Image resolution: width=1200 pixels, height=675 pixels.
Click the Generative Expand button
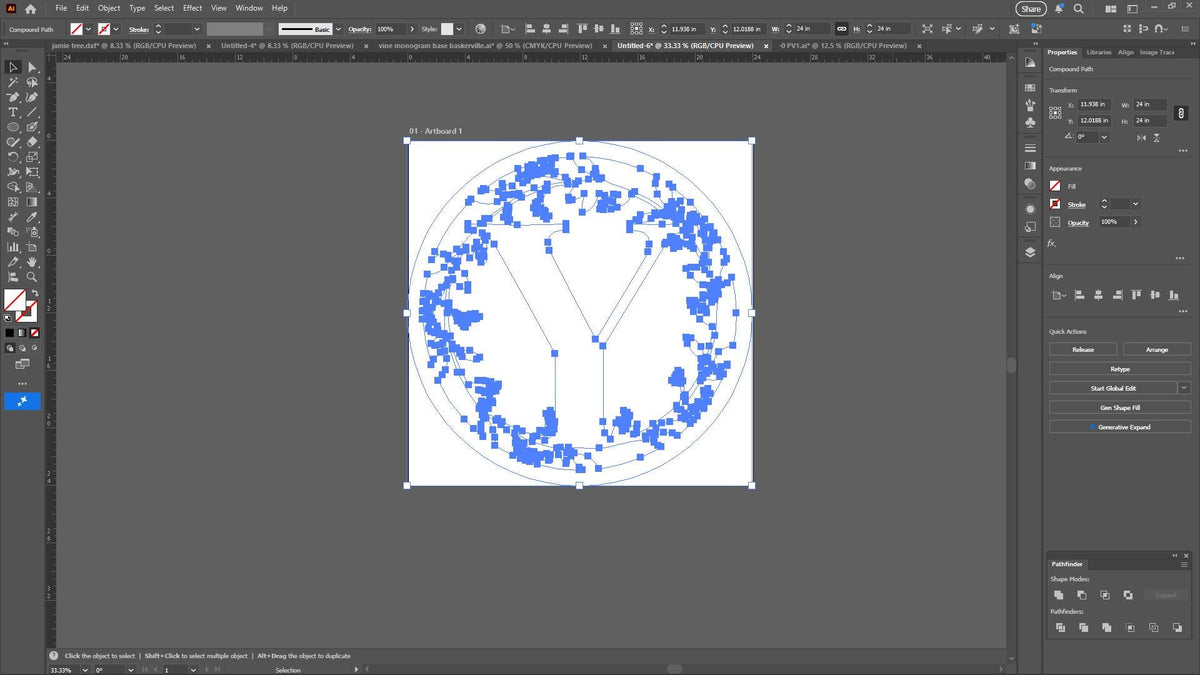click(1120, 427)
